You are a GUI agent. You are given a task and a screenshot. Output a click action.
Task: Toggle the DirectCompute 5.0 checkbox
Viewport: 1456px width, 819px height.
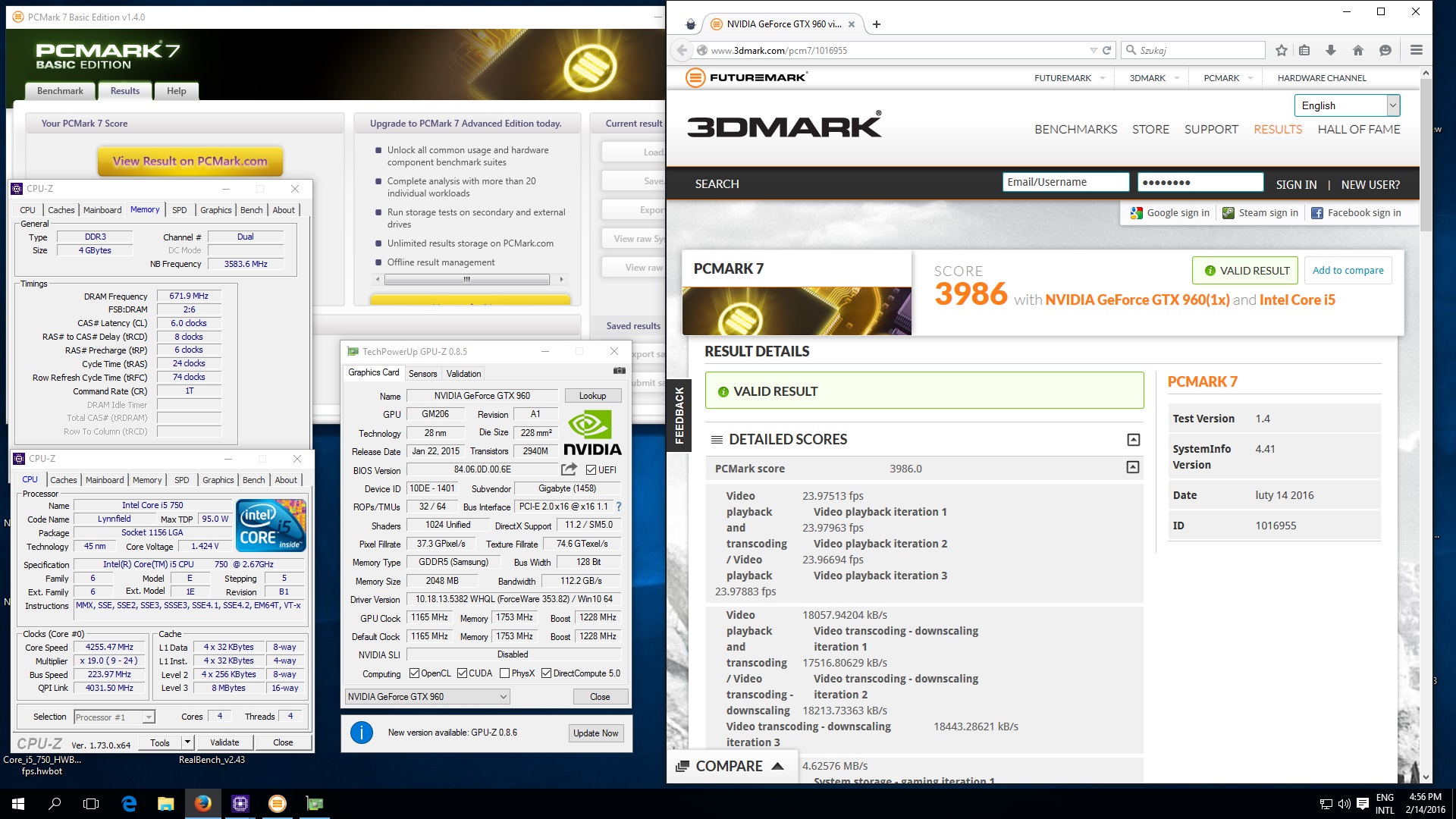click(x=546, y=673)
